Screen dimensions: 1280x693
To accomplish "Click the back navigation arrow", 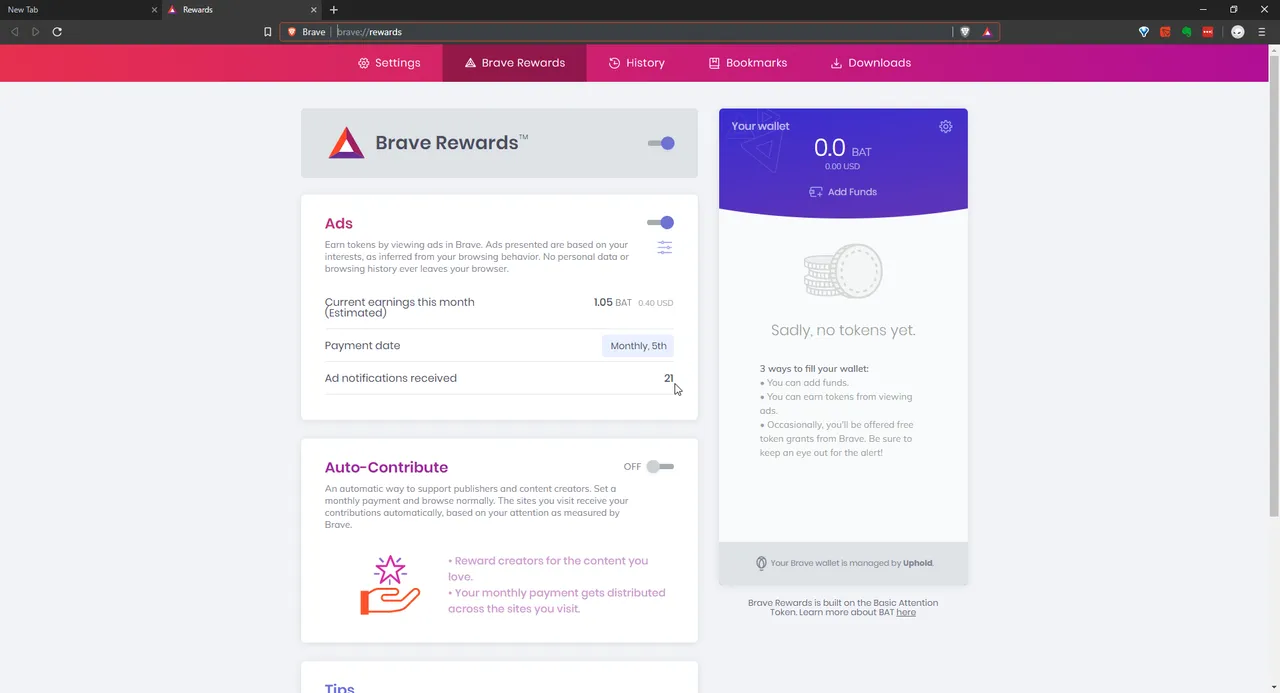I will click(x=14, y=32).
